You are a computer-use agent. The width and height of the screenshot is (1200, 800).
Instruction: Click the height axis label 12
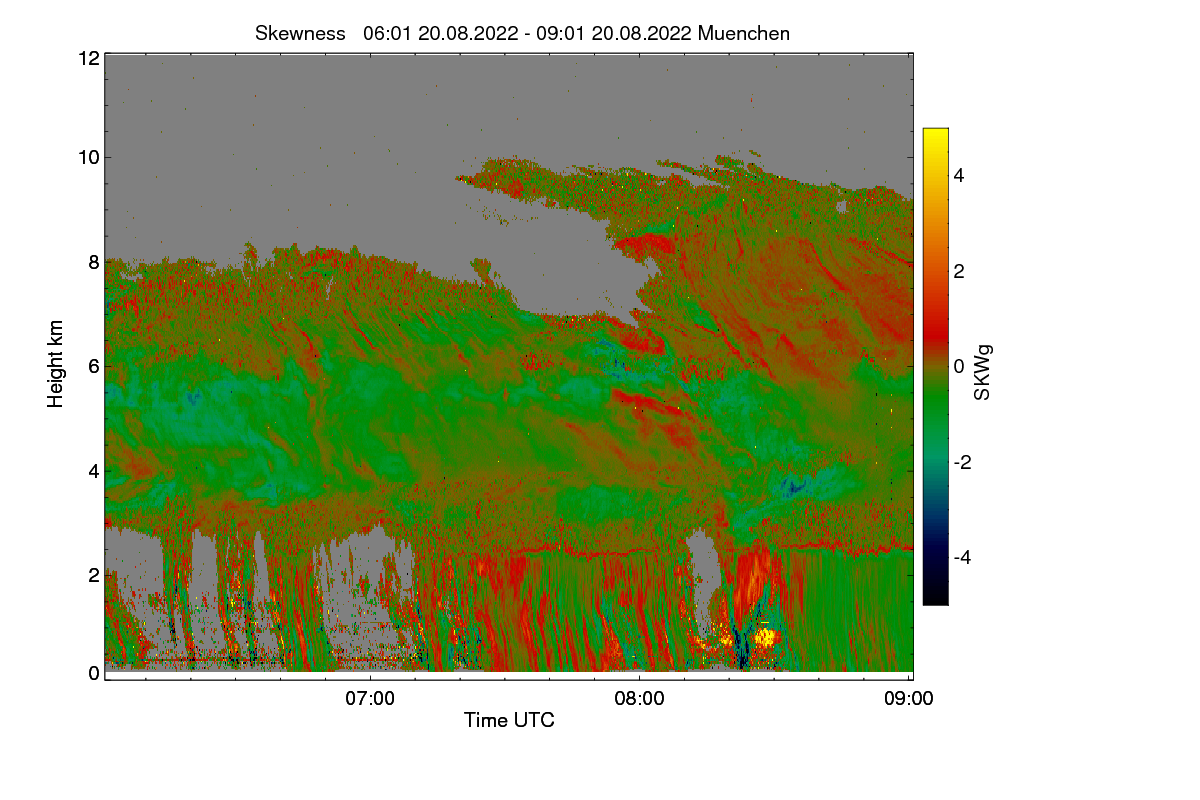88,58
